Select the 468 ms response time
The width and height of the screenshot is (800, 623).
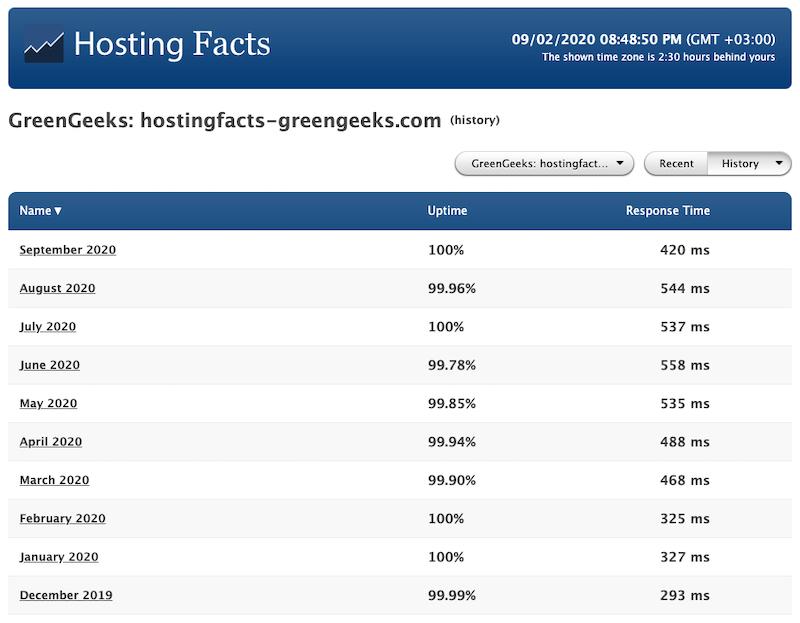(685, 480)
